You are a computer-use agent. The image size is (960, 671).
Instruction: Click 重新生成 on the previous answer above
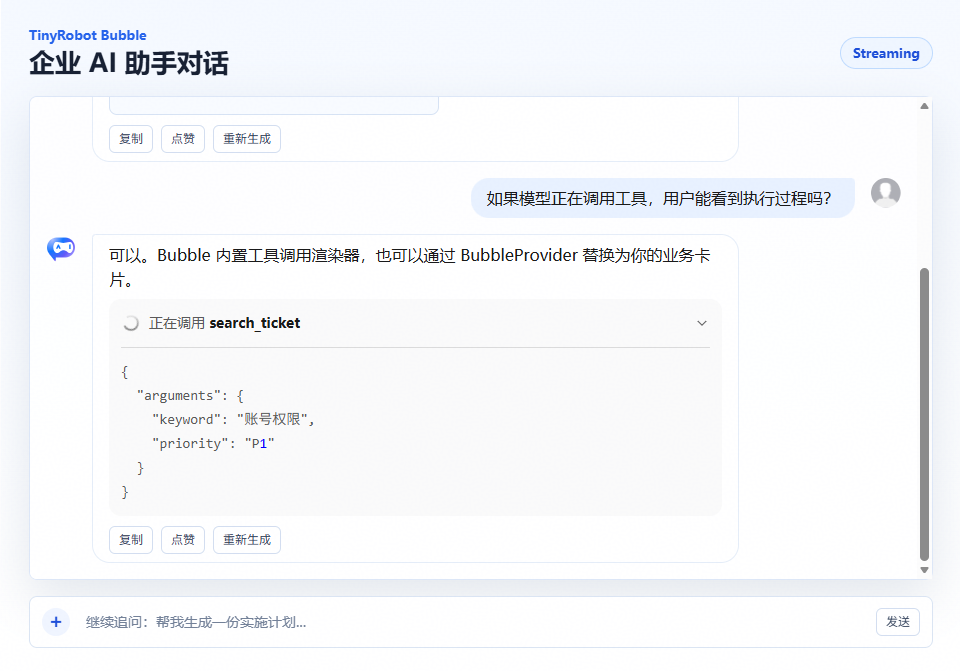click(247, 139)
